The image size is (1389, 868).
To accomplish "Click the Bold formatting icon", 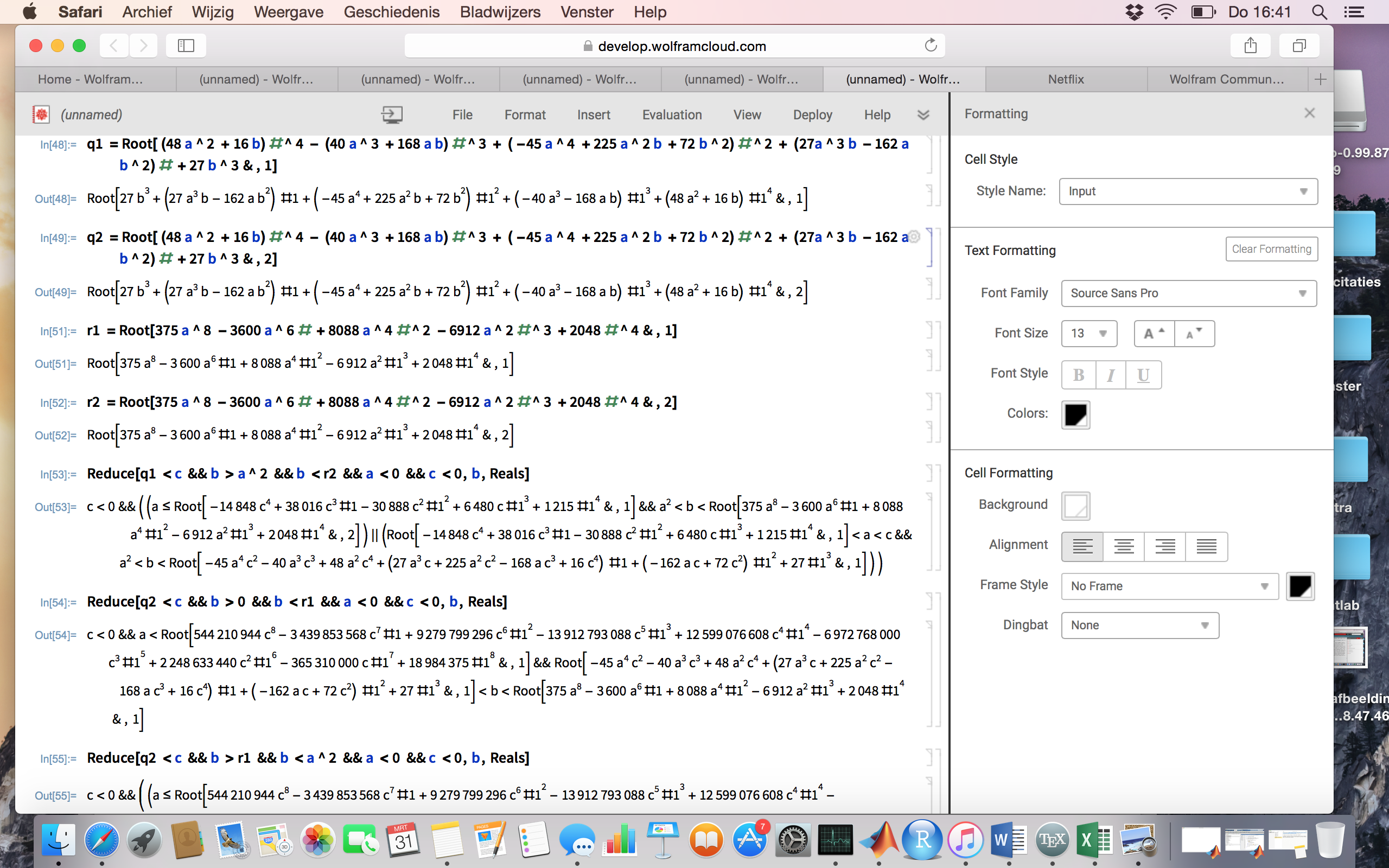I will pyautogui.click(x=1078, y=374).
